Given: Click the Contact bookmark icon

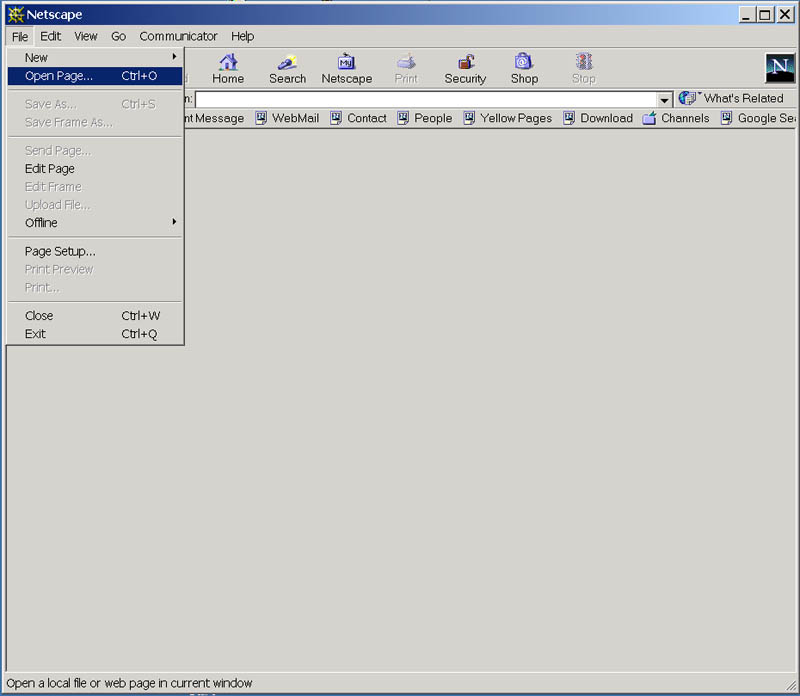Looking at the screenshot, I should pos(336,118).
